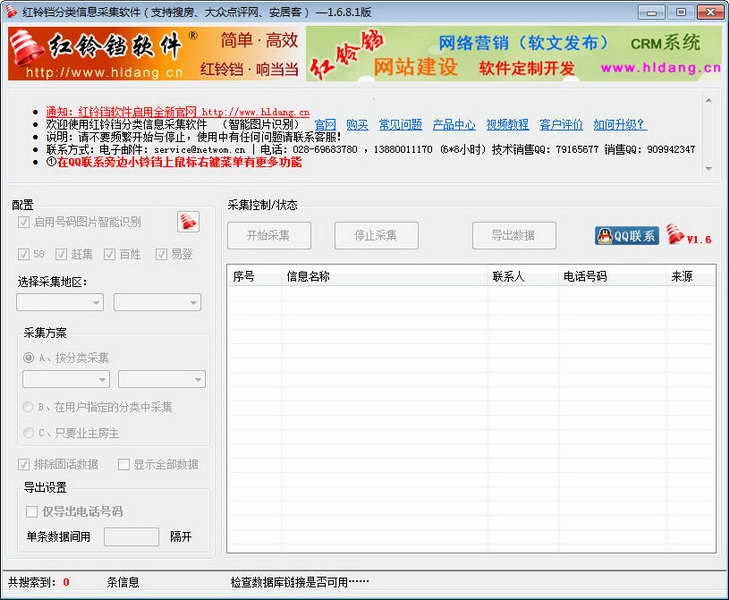Click the 开始采集 button
This screenshot has height=600, width=729.
269,236
